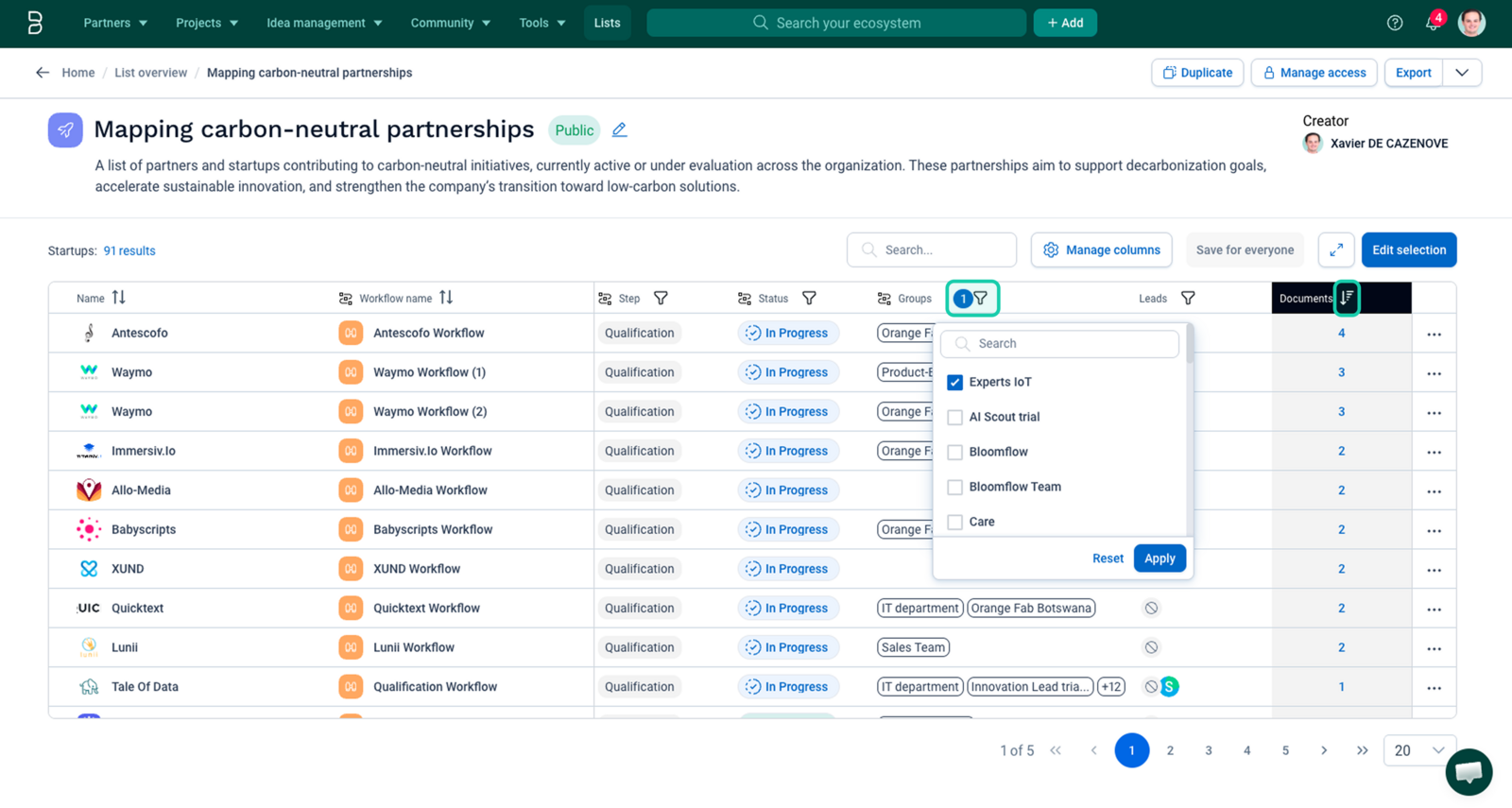Screen dimensions: 1512x808
Task: Click the Duplicate button
Action: click(x=1197, y=73)
